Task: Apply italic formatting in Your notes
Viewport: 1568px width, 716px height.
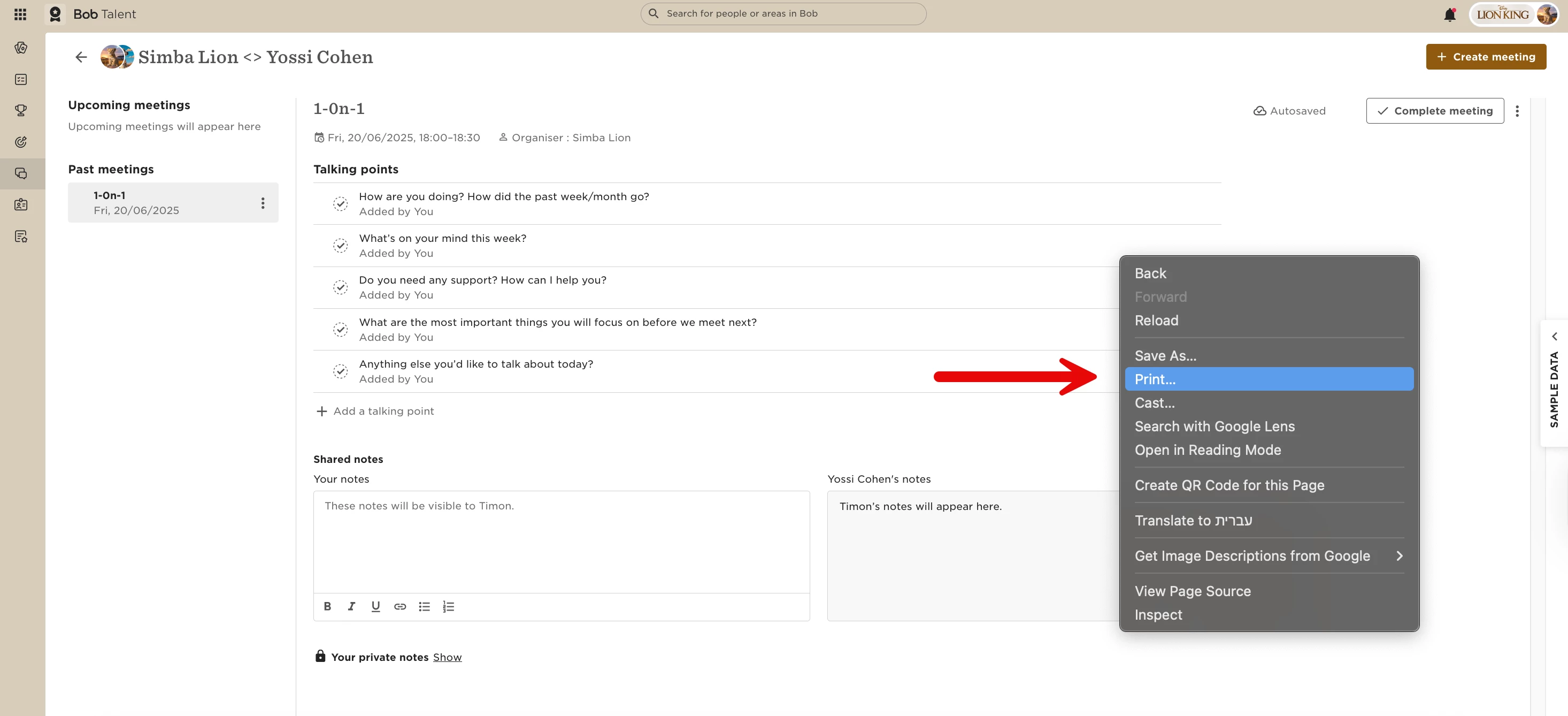Action: tap(351, 606)
